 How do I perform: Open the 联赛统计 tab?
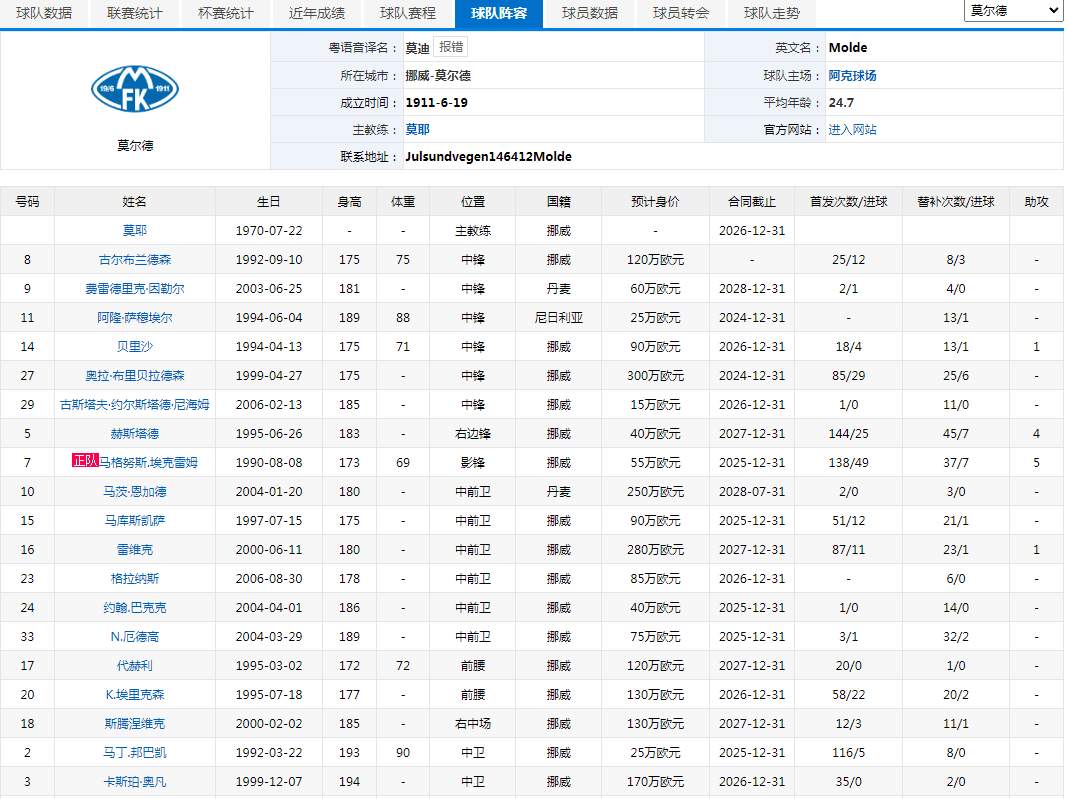click(135, 13)
